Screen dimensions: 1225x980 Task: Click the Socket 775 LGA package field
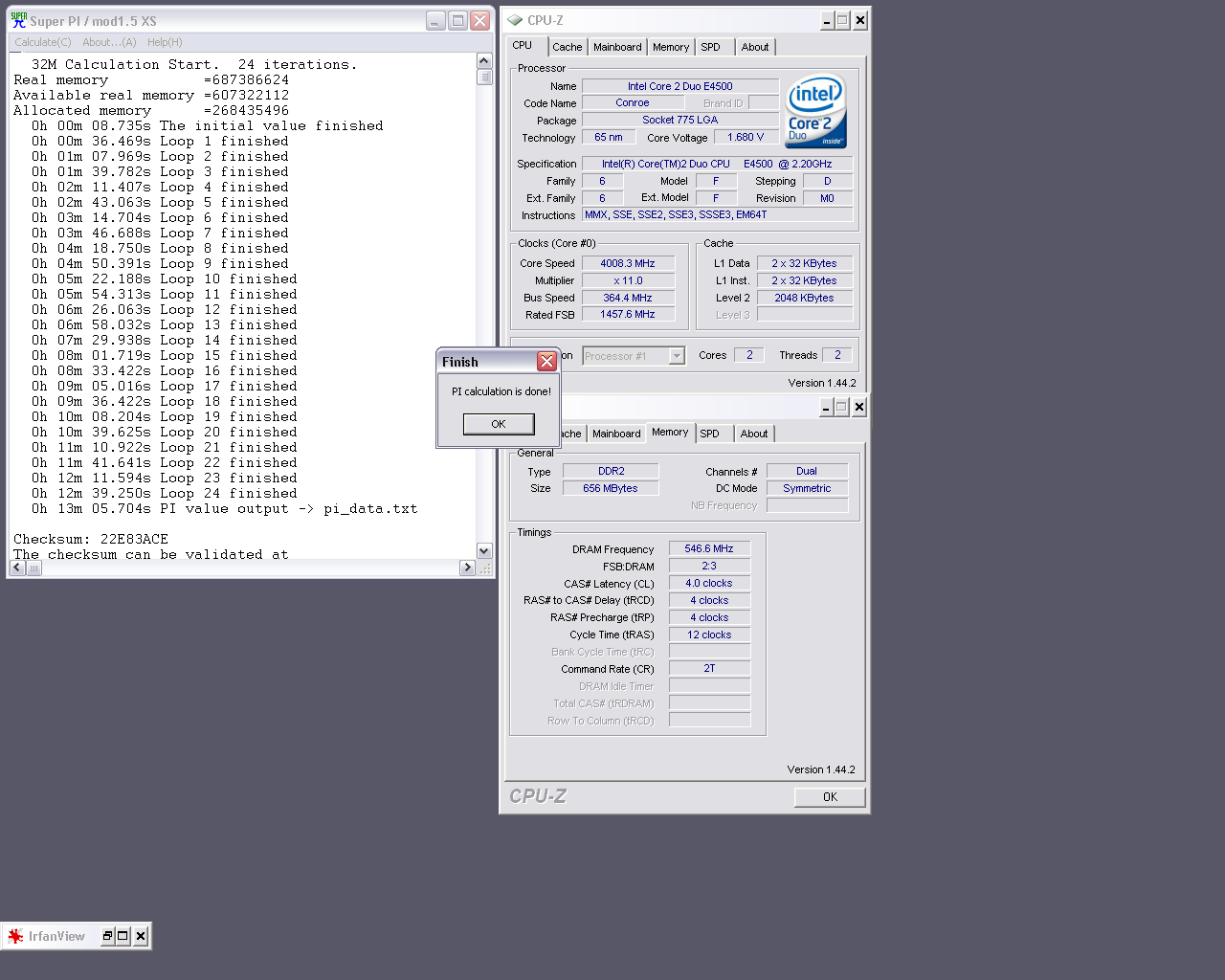(680, 121)
